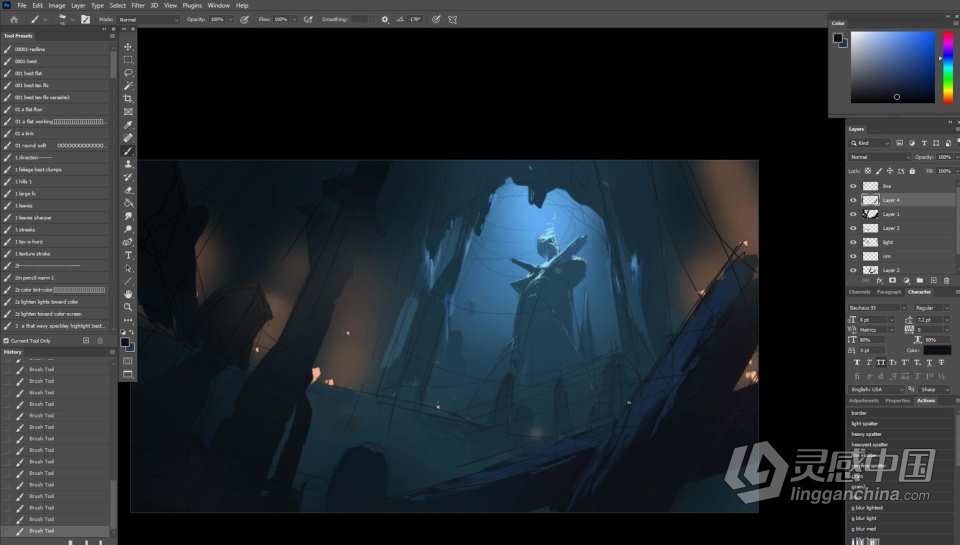Open smoothing options gear icon
Viewport: 960px width, 545px height.
tap(384, 20)
